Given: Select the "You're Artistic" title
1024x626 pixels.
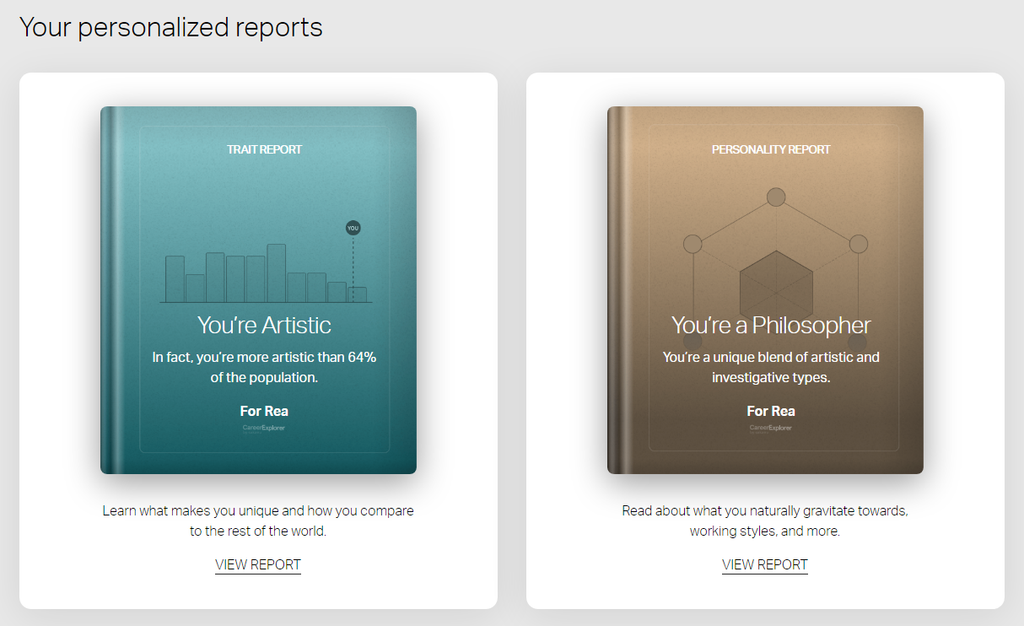Looking at the screenshot, I should point(264,325).
